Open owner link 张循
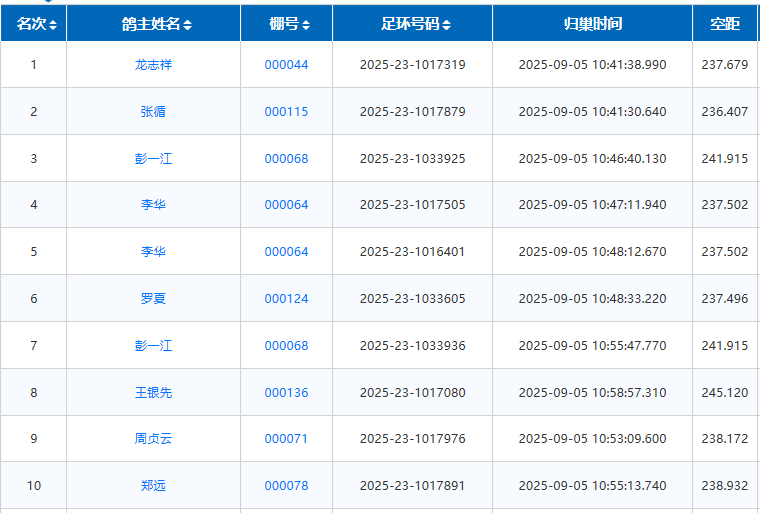This screenshot has height=513, width=760. pyautogui.click(x=153, y=112)
